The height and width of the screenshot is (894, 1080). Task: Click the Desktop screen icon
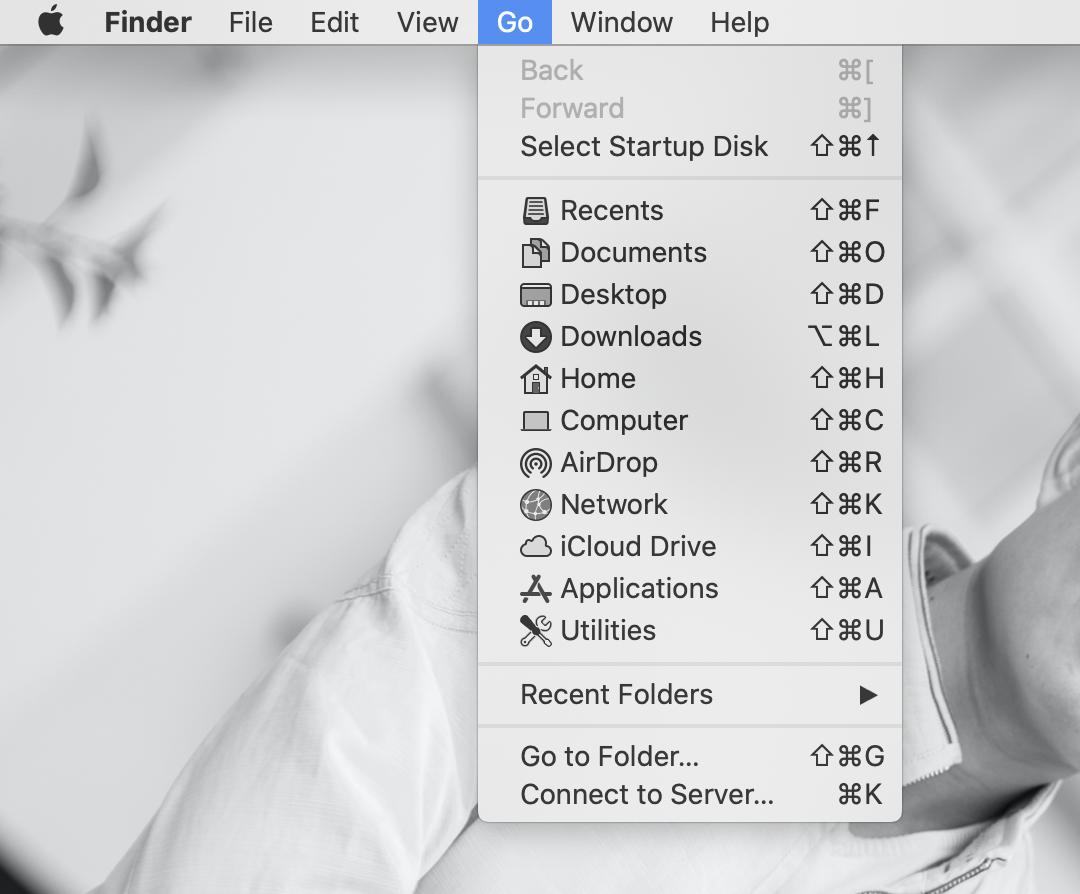point(535,295)
